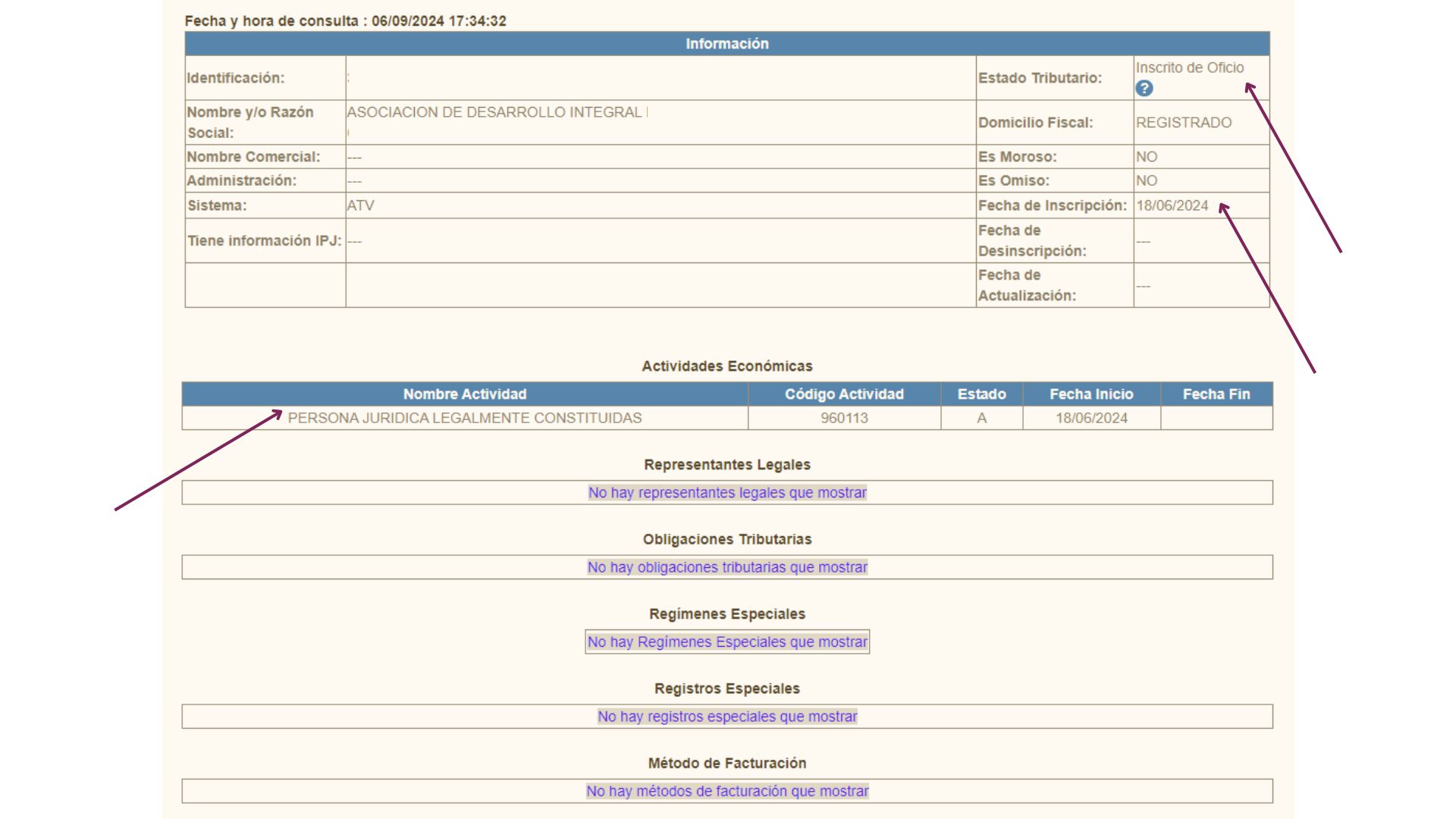Click the 'REGISTRADO' fiscal domicile value

(1183, 123)
